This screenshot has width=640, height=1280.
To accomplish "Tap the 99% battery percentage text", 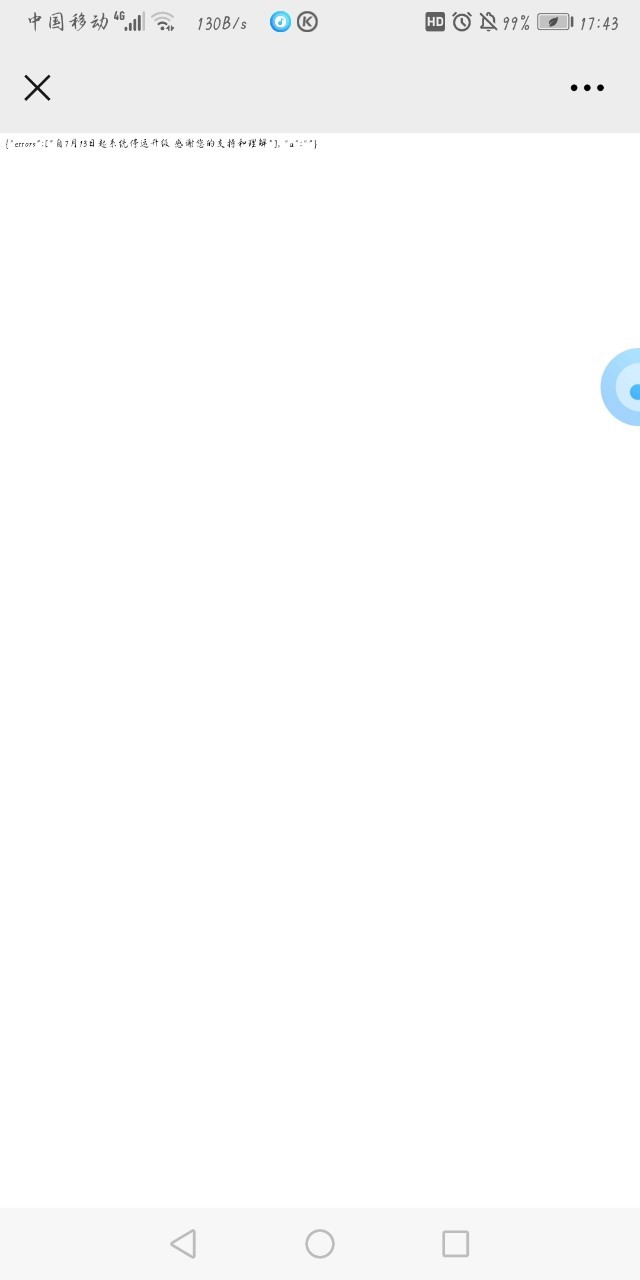I will pyautogui.click(x=516, y=23).
